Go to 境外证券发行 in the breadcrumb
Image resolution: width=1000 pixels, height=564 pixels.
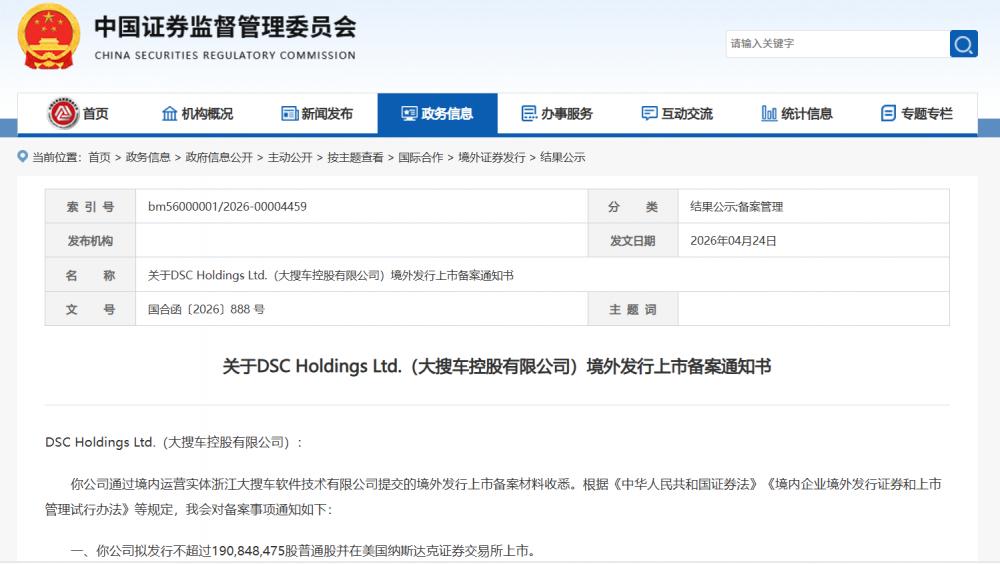(492, 157)
